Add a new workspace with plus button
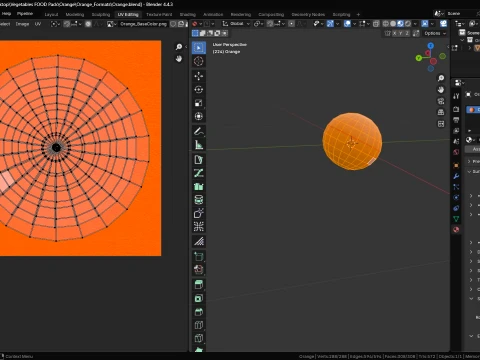Image resolution: width=480 pixels, height=360 pixels. (x=358, y=14)
